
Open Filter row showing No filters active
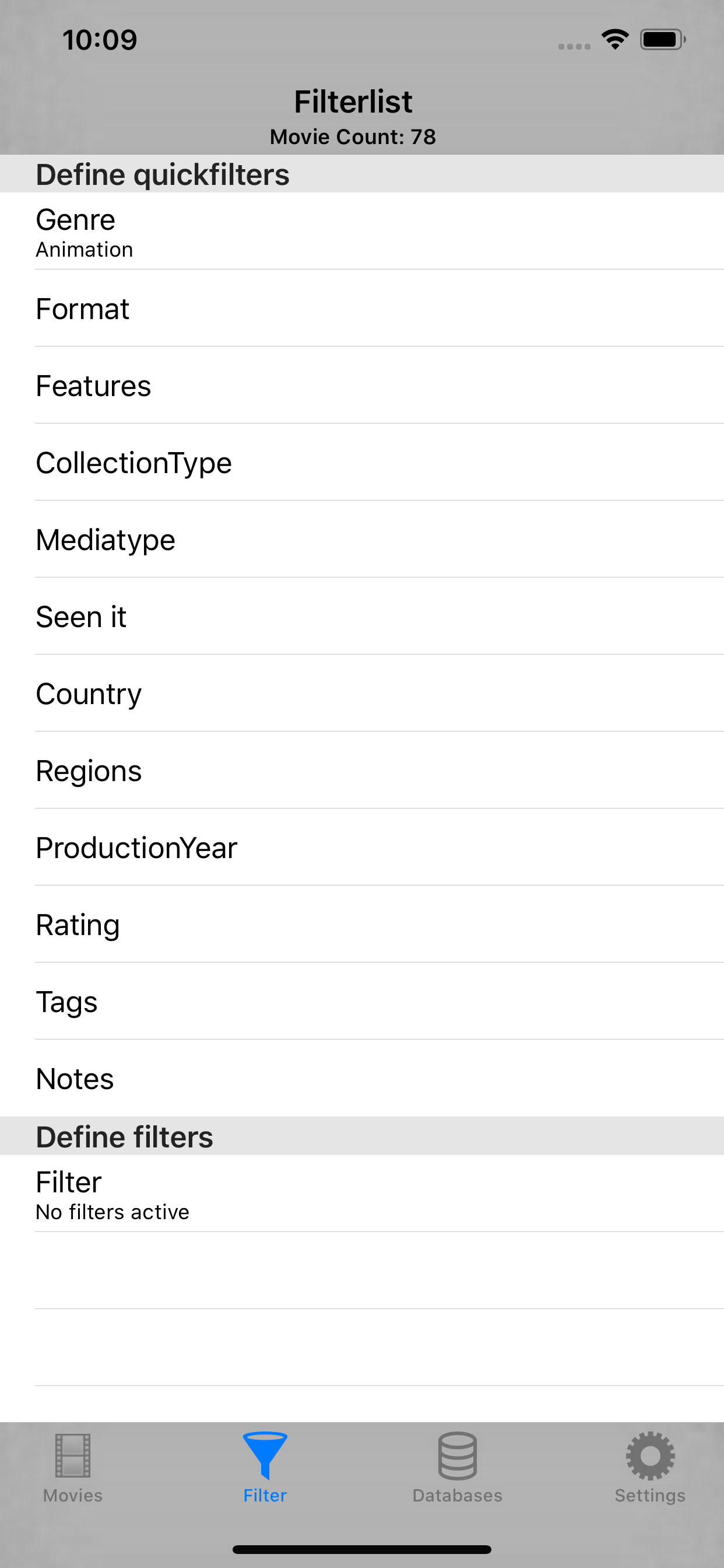[x=362, y=1193]
